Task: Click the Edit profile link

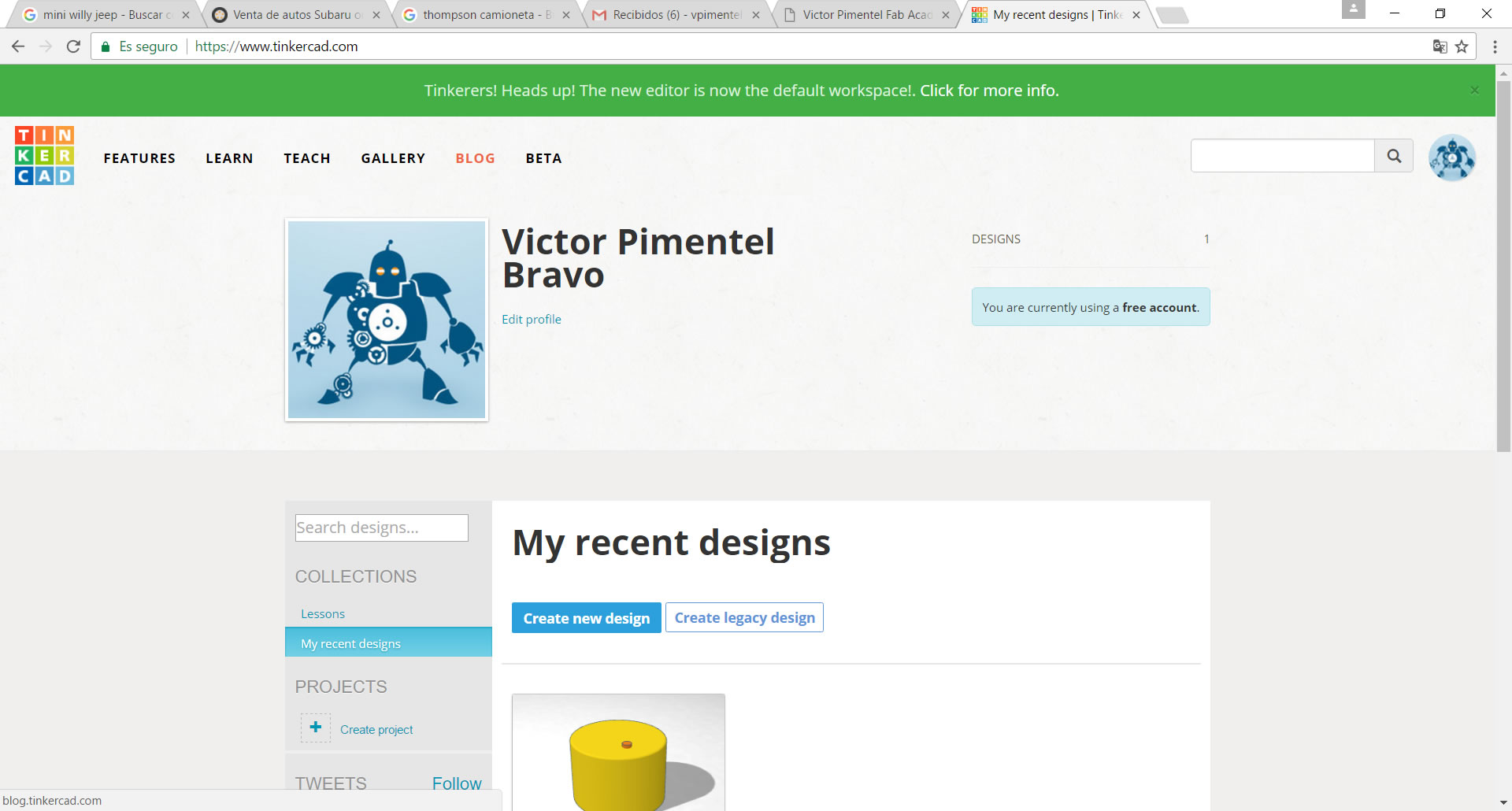Action: [x=532, y=319]
